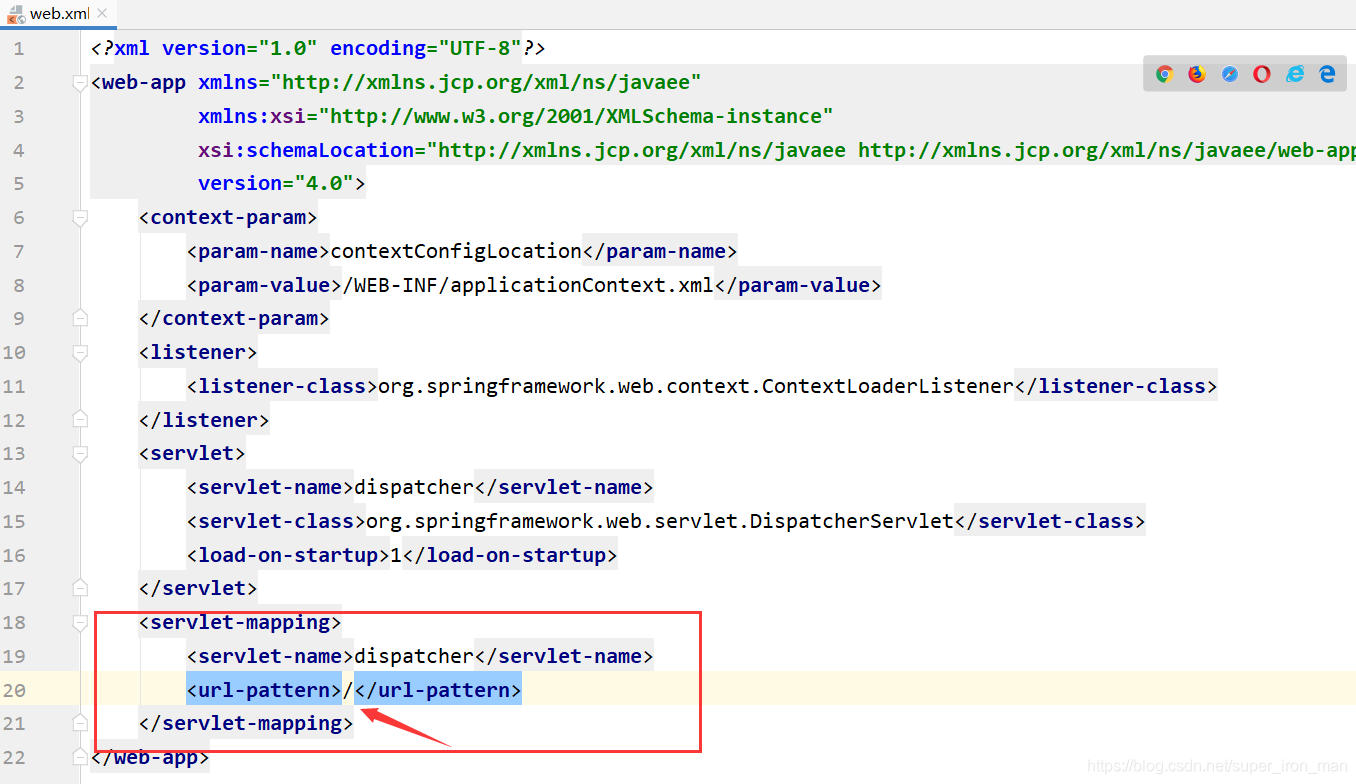Click dispatcher servlet name on line 19
This screenshot has height=784, width=1356.
[414, 656]
